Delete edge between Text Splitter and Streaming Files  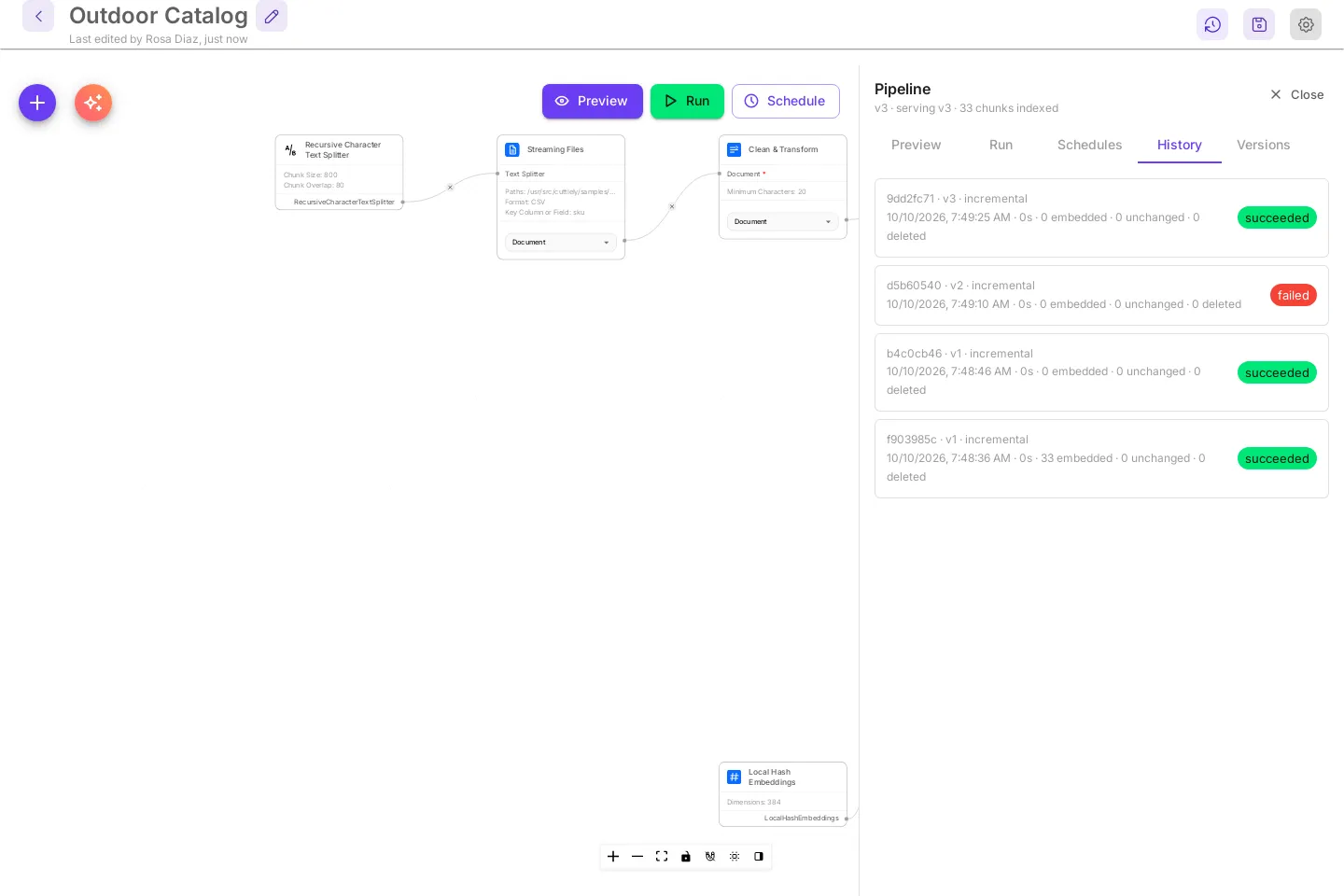click(450, 188)
